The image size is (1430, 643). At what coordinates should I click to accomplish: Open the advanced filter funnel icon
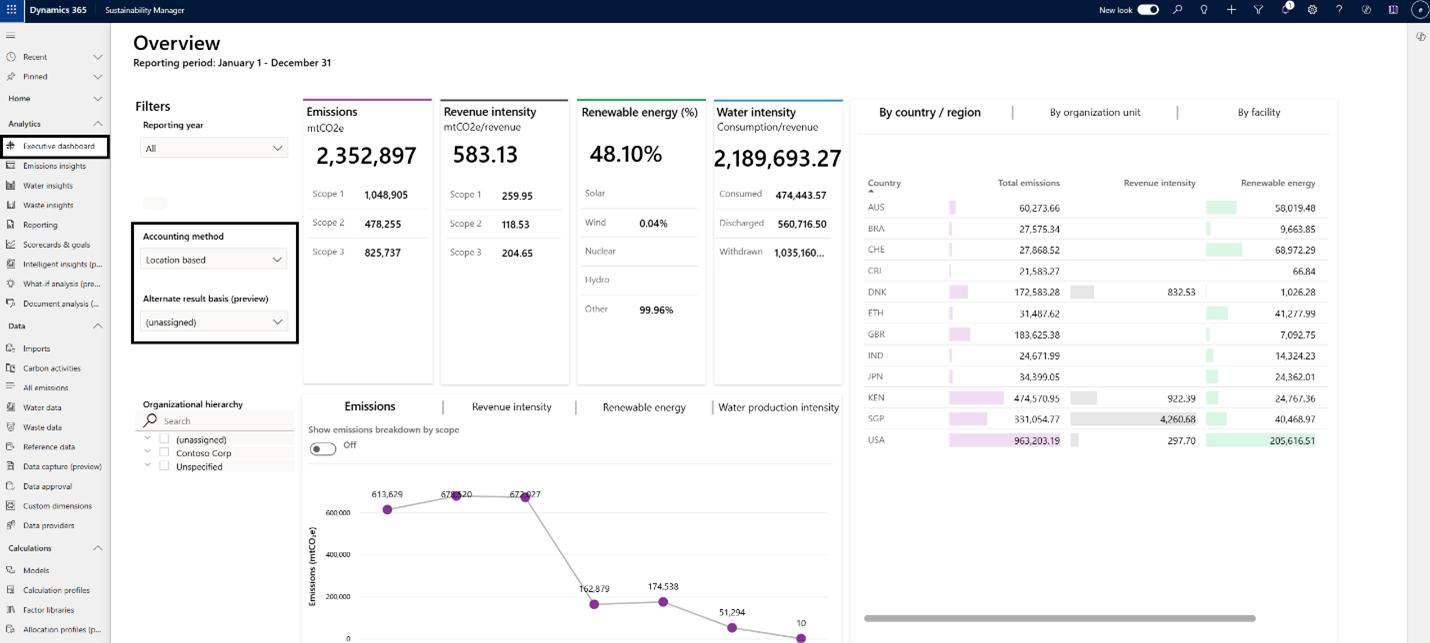coord(1258,10)
